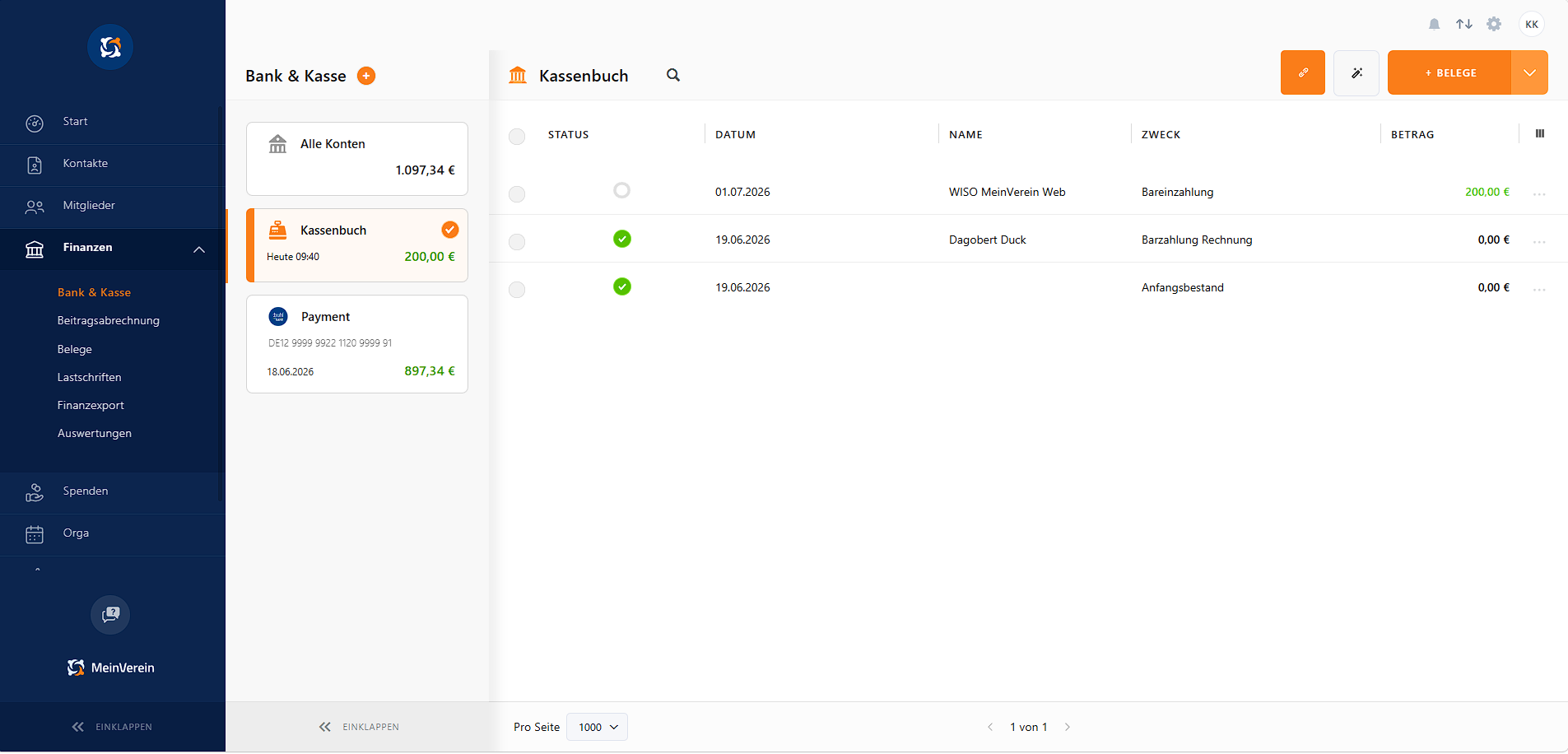The width and height of the screenshot is (1568, 754).
Task: Open the settings gear icon
Action: [x=1494, y=25]
